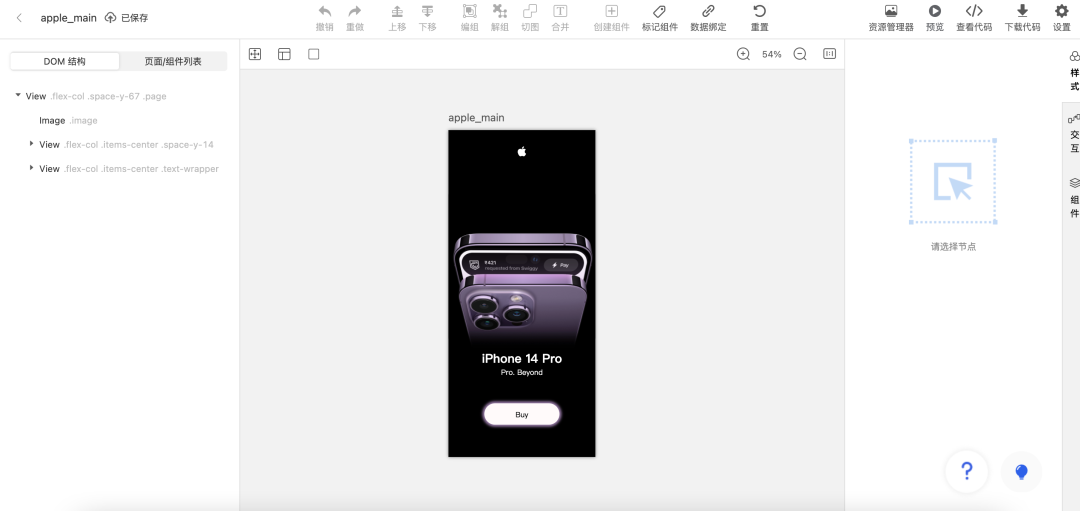The image size is (1080, 511).
Task: Click the 重置 reset icon
Action: (x=760, y=11)
